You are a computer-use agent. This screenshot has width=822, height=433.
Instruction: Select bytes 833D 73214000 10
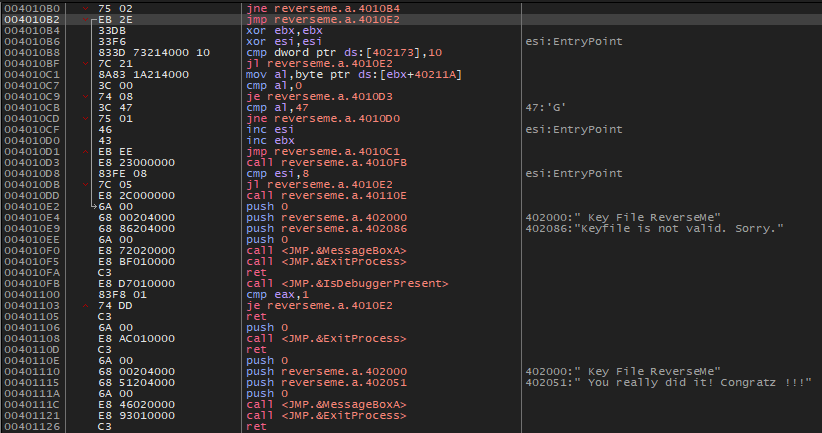[154, 52]
